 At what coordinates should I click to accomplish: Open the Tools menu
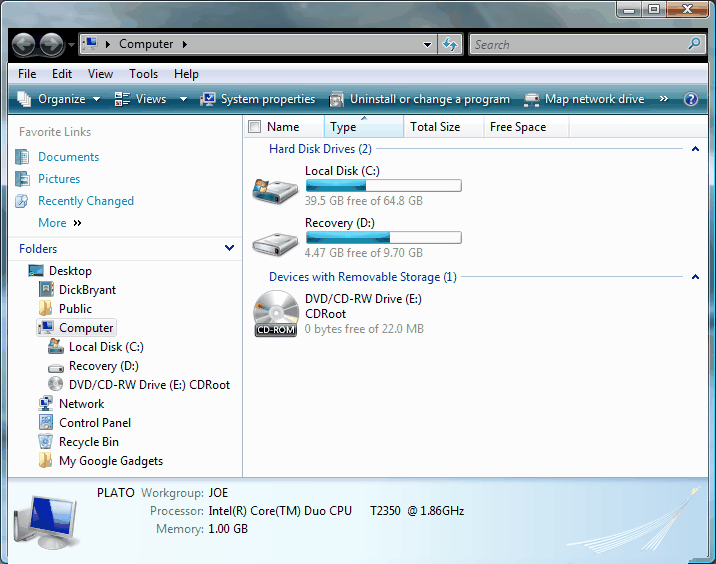(x=143, y=74)
